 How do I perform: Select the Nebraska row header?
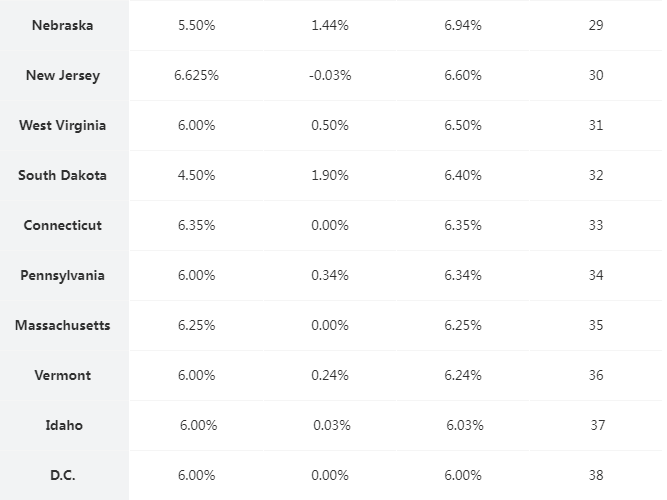(63, 25)
